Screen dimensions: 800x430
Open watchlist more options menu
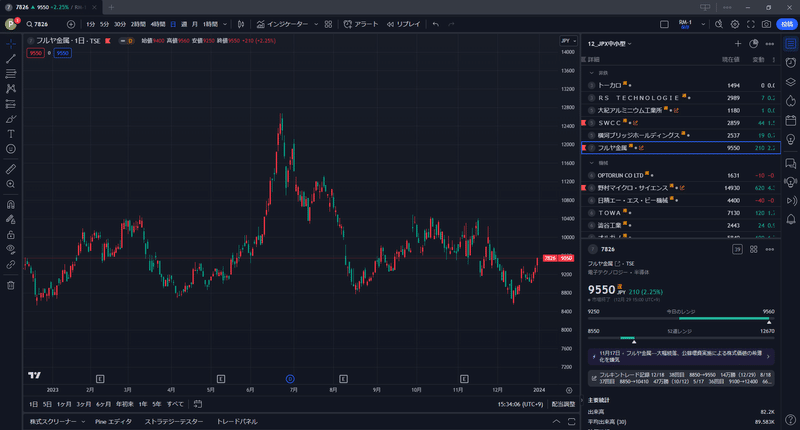769,44
